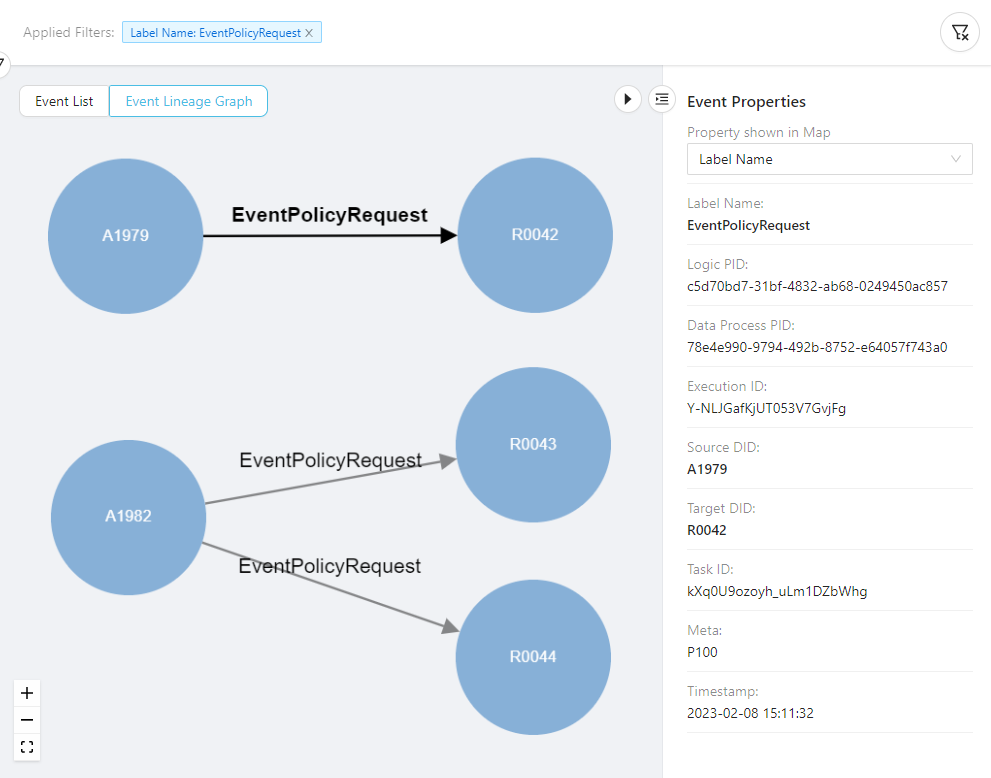Viewport: 991px width, 778px height.
Task: Click the R0043 graph node
Action: (533, 444)
